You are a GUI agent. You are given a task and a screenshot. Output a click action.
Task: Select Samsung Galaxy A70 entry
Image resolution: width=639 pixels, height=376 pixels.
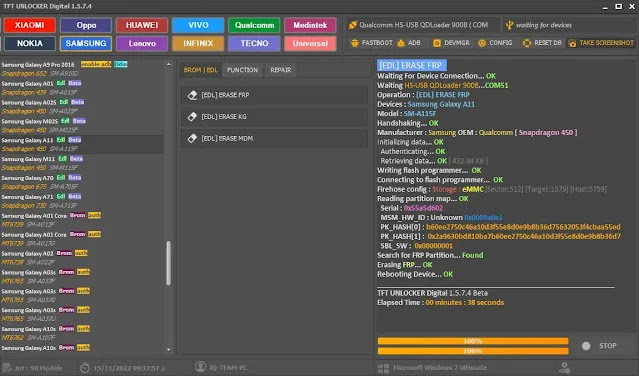82,183
